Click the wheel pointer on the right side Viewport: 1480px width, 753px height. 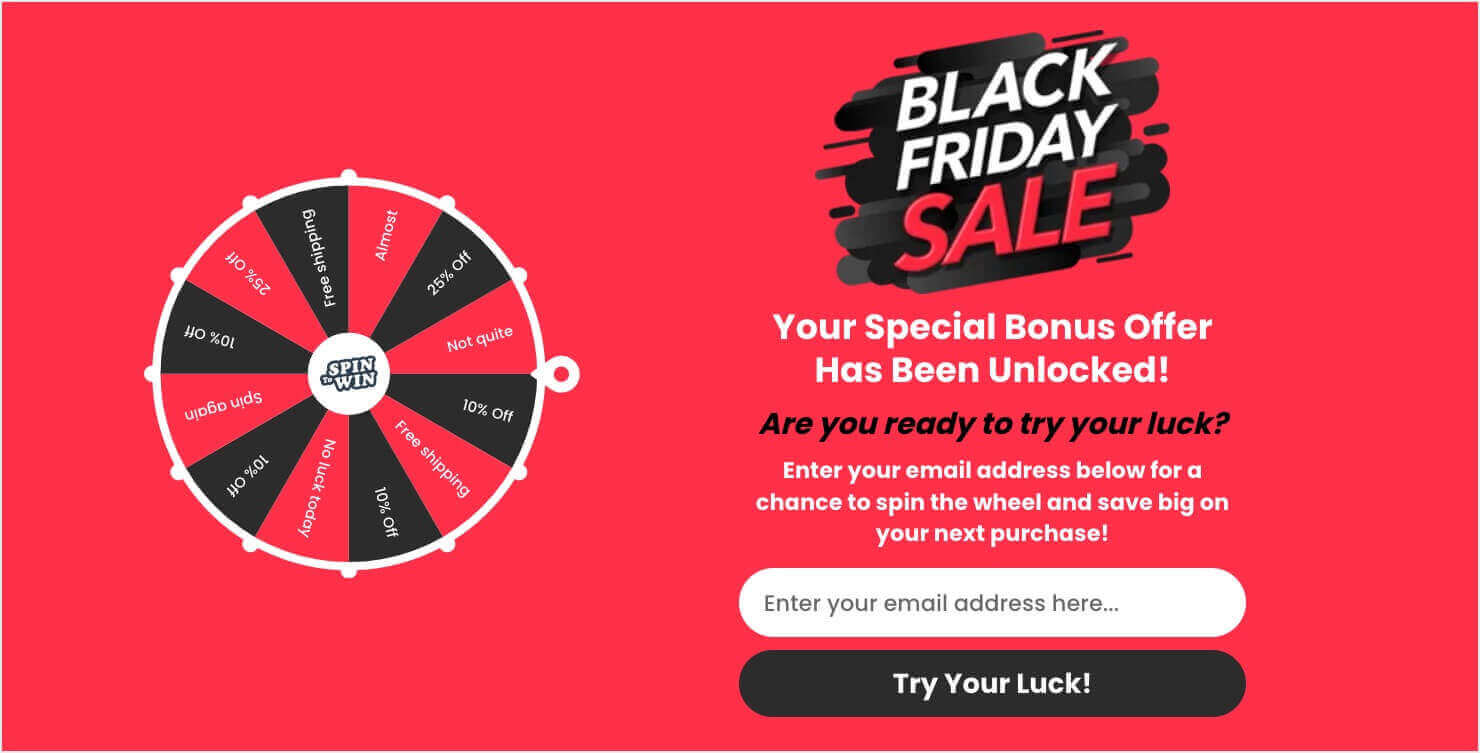click(x=561, y=375)
